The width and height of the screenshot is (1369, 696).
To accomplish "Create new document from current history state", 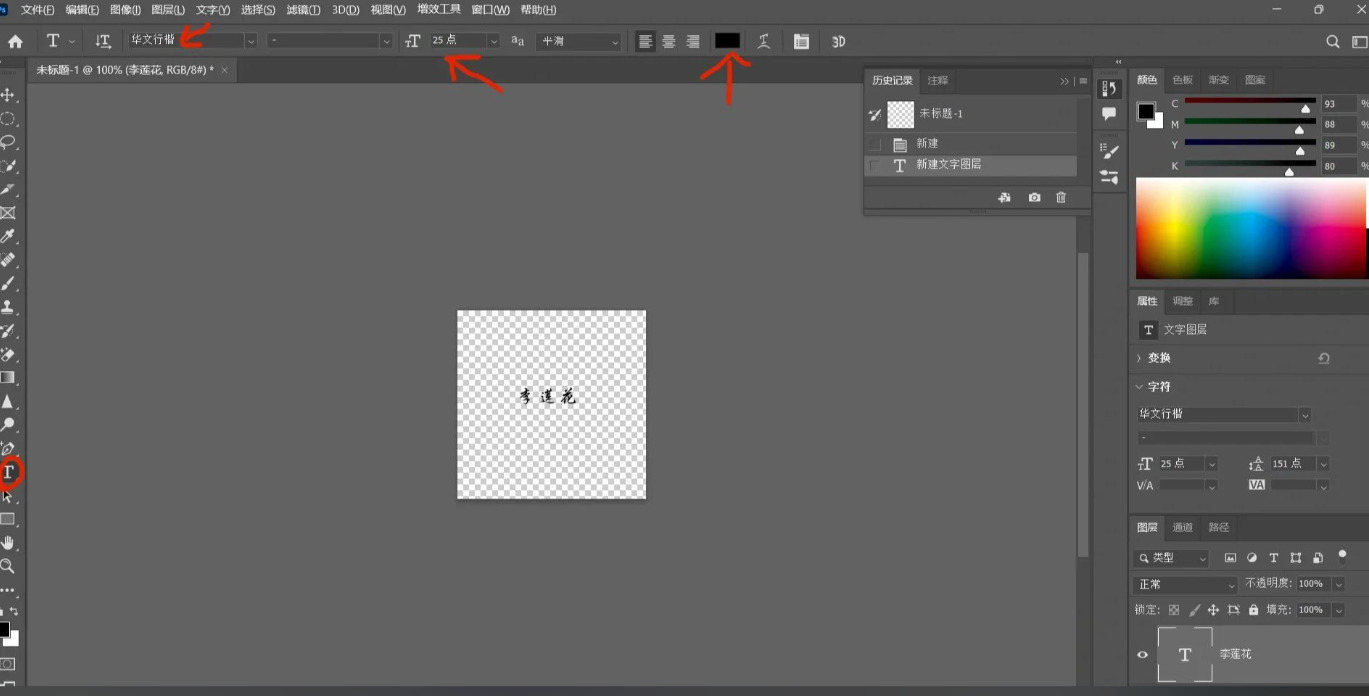I will click(1004, 198).
